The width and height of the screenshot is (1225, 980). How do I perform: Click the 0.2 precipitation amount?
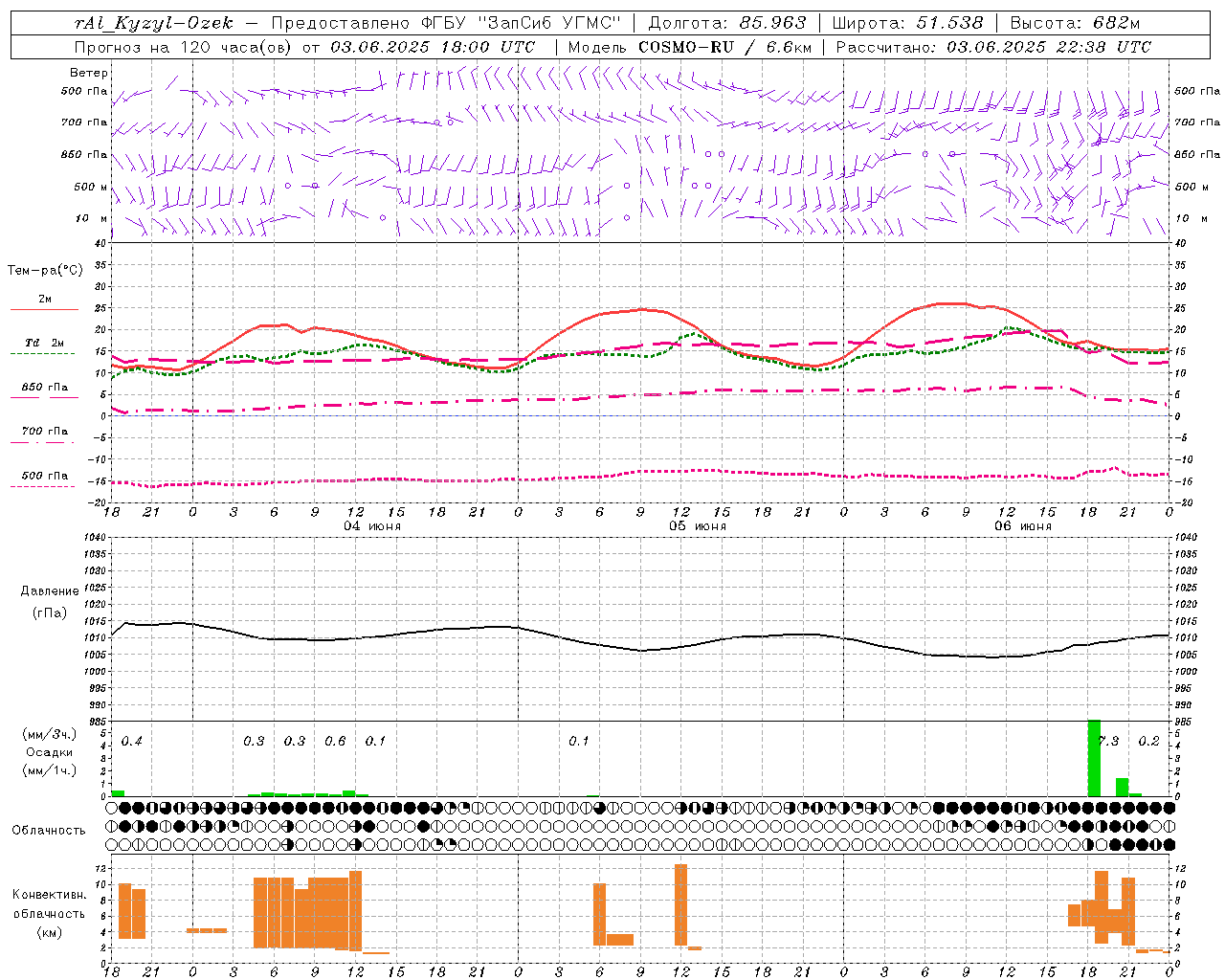pyautogui.click(x=1149, y=741)
